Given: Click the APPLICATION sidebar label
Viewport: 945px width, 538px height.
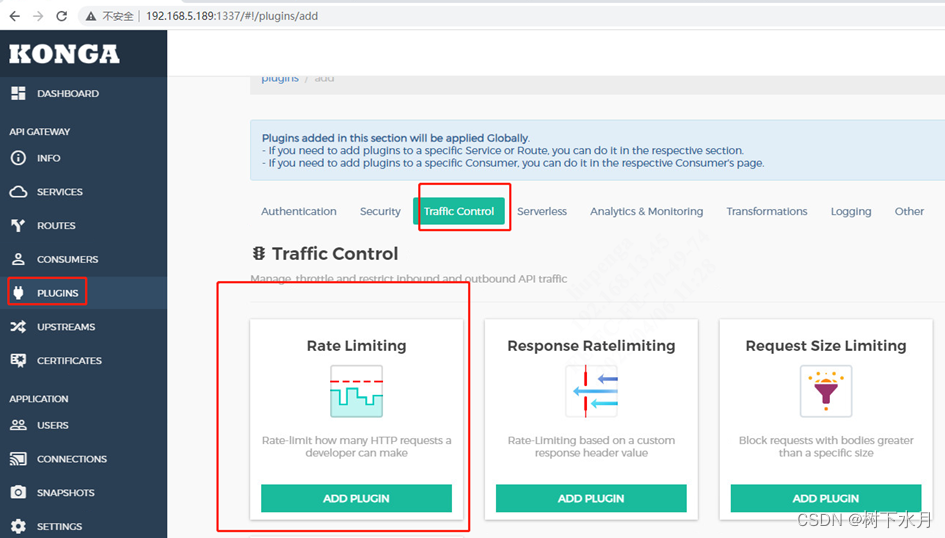Looking at the screenshot, I should [39, 399].
